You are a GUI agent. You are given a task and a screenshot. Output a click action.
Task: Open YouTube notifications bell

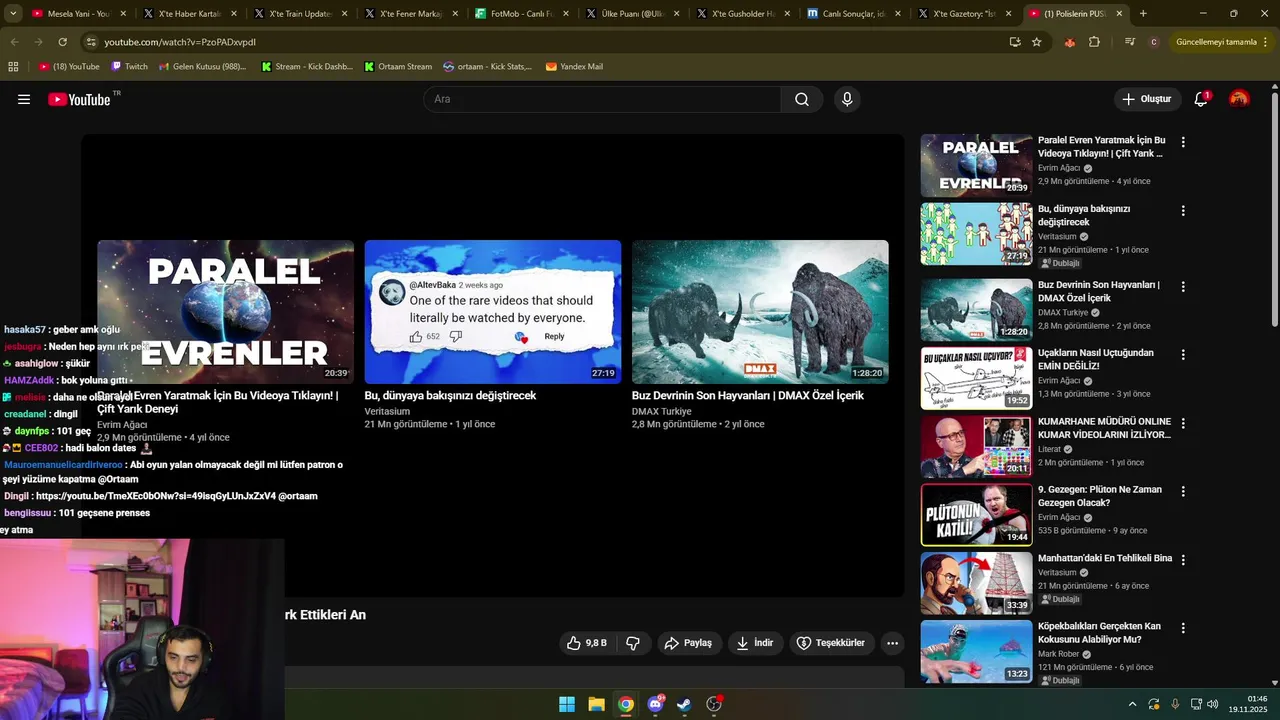[x=1201, y=99]
